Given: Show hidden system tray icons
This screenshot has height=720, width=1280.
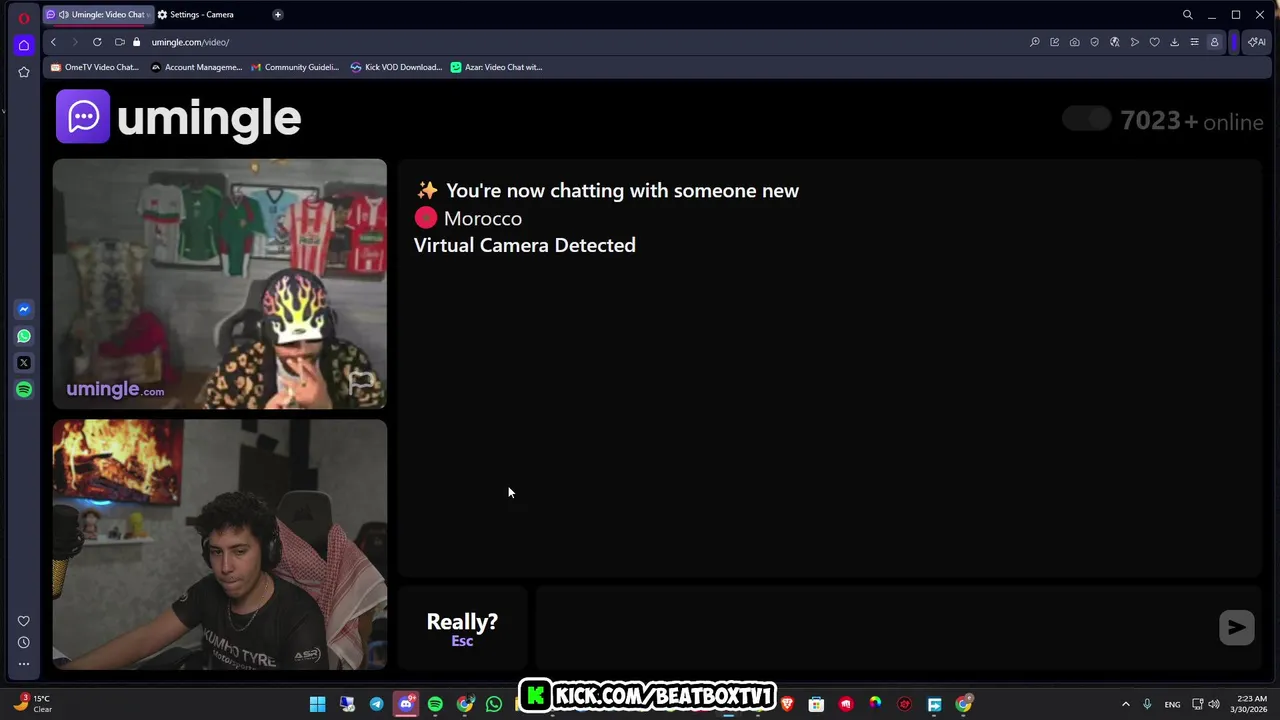Looking at the screenshot, I should tap(1125, 704).
